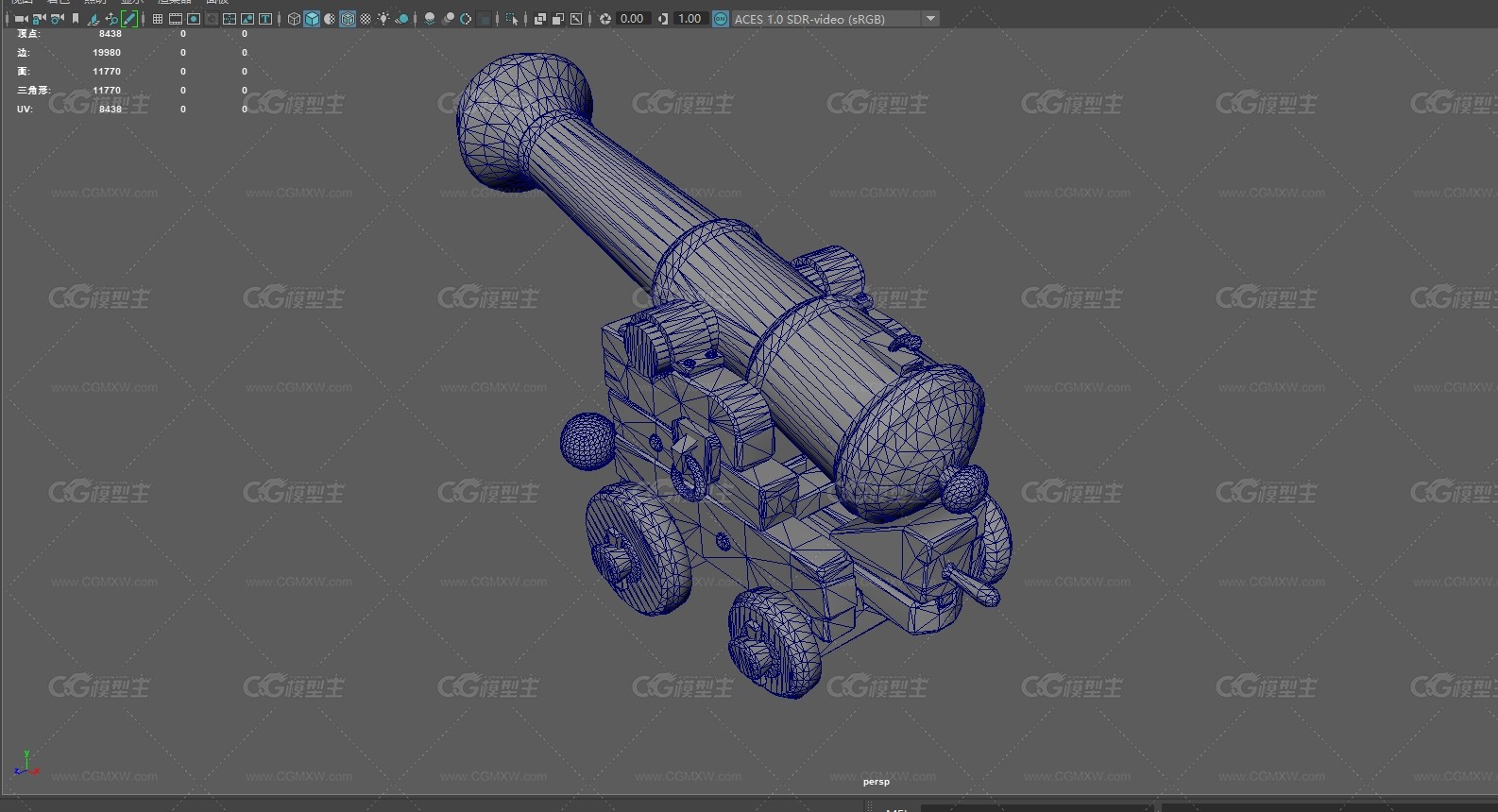
Task: Click the exposure value field 0.00
Action: (x=632, y=19)
